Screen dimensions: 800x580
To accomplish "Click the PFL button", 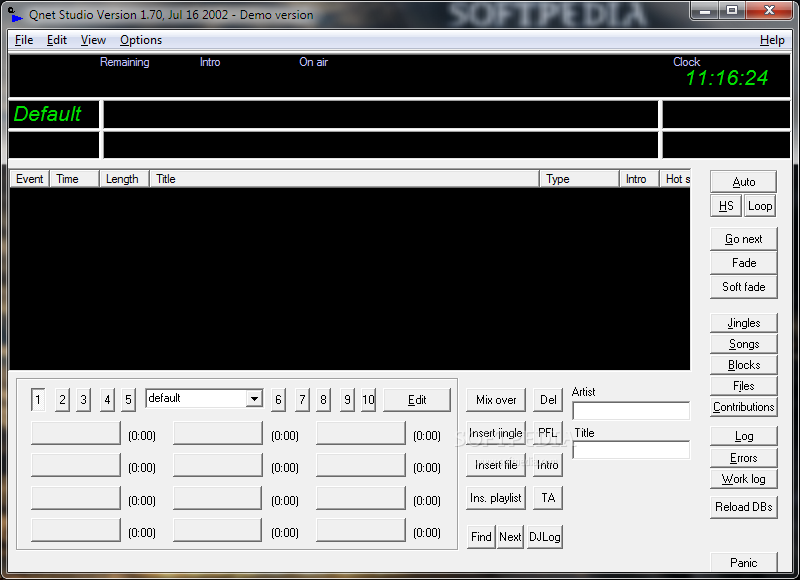I will click(548, 433).
